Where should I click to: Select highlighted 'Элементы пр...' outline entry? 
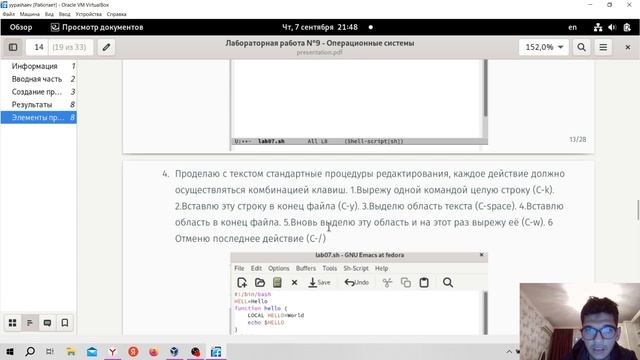(38, 118)
